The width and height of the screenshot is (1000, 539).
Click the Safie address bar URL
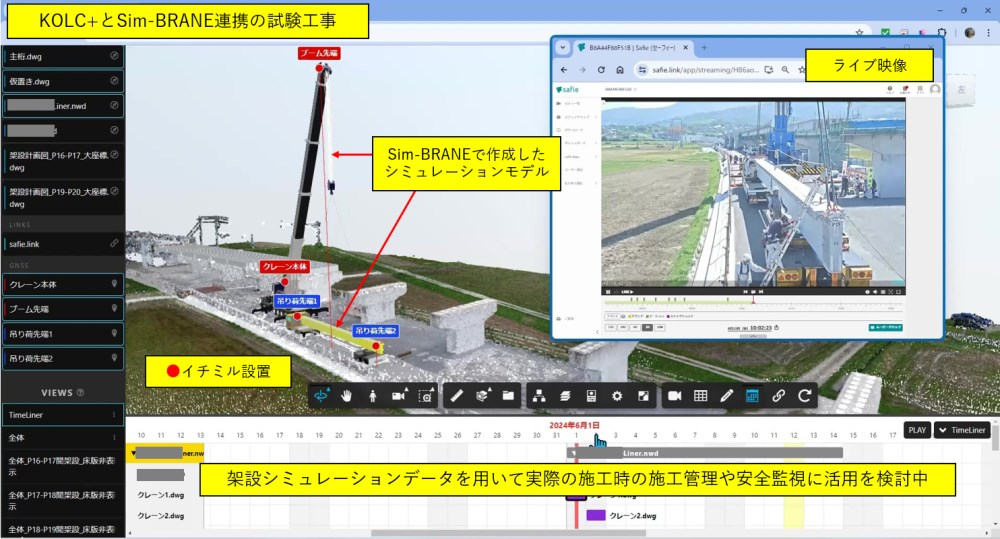click(705, 70)
